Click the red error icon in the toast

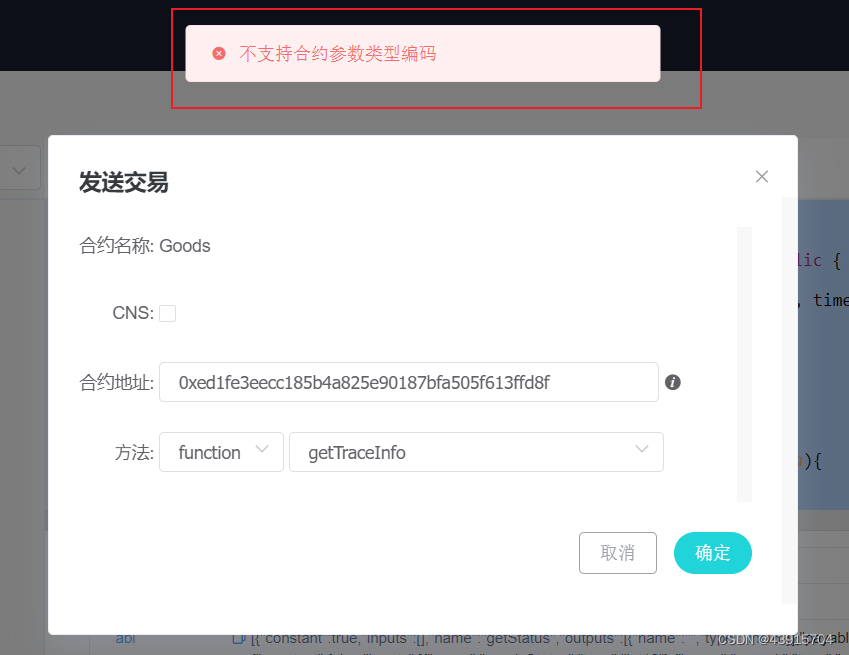tap(219, 54)
